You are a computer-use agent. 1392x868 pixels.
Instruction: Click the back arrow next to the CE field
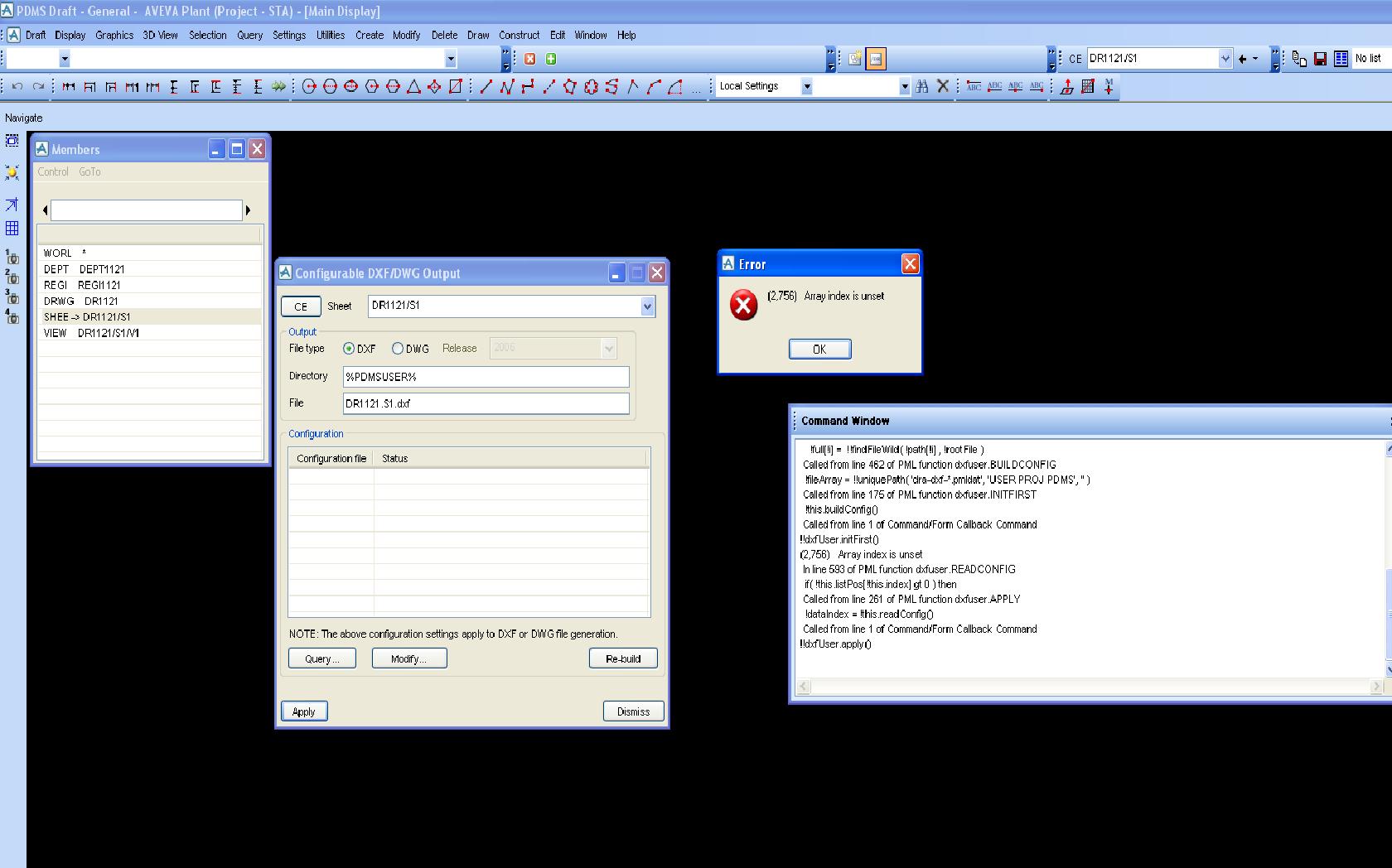(1242, 59)
